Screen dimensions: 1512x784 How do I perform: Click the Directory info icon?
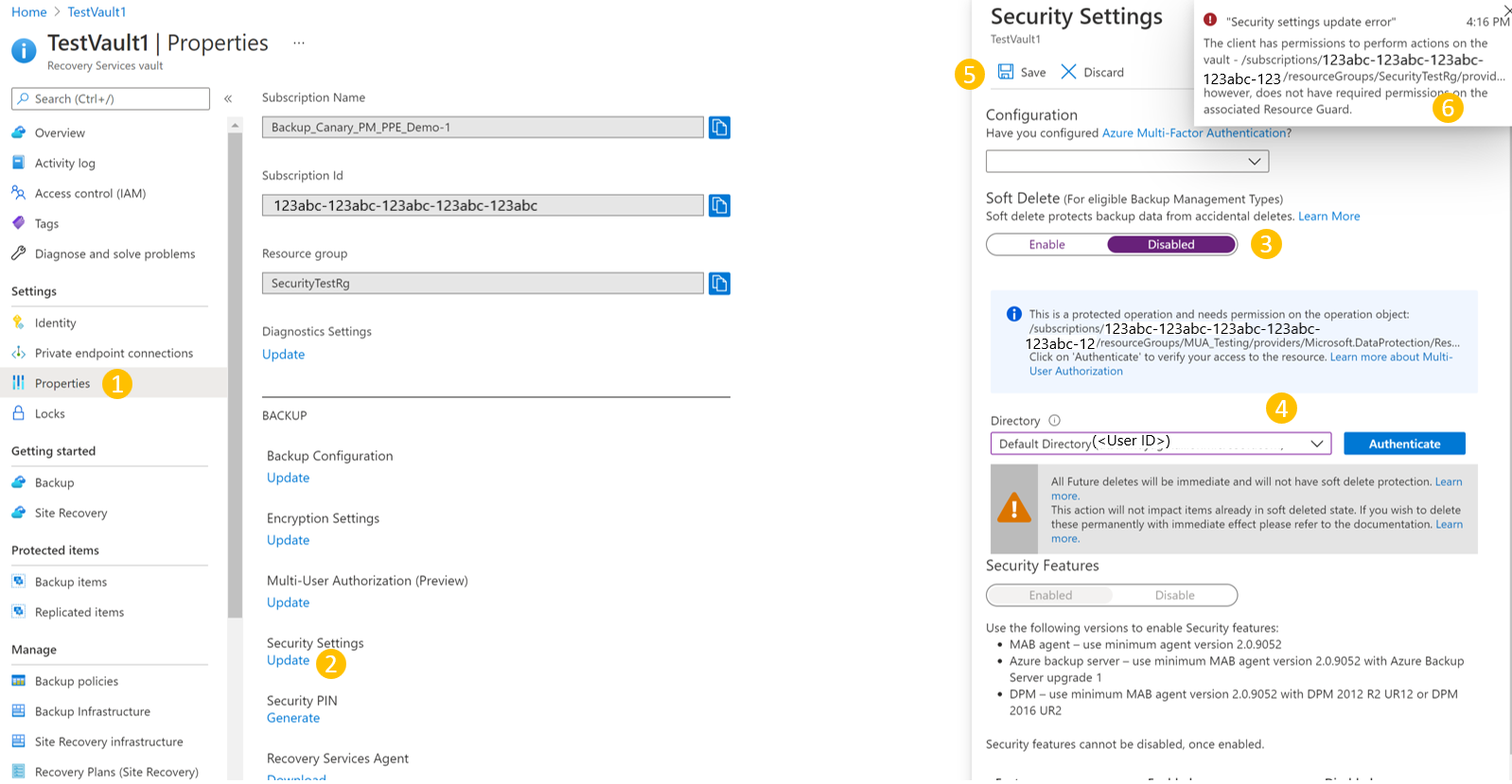pos(1054,421)
